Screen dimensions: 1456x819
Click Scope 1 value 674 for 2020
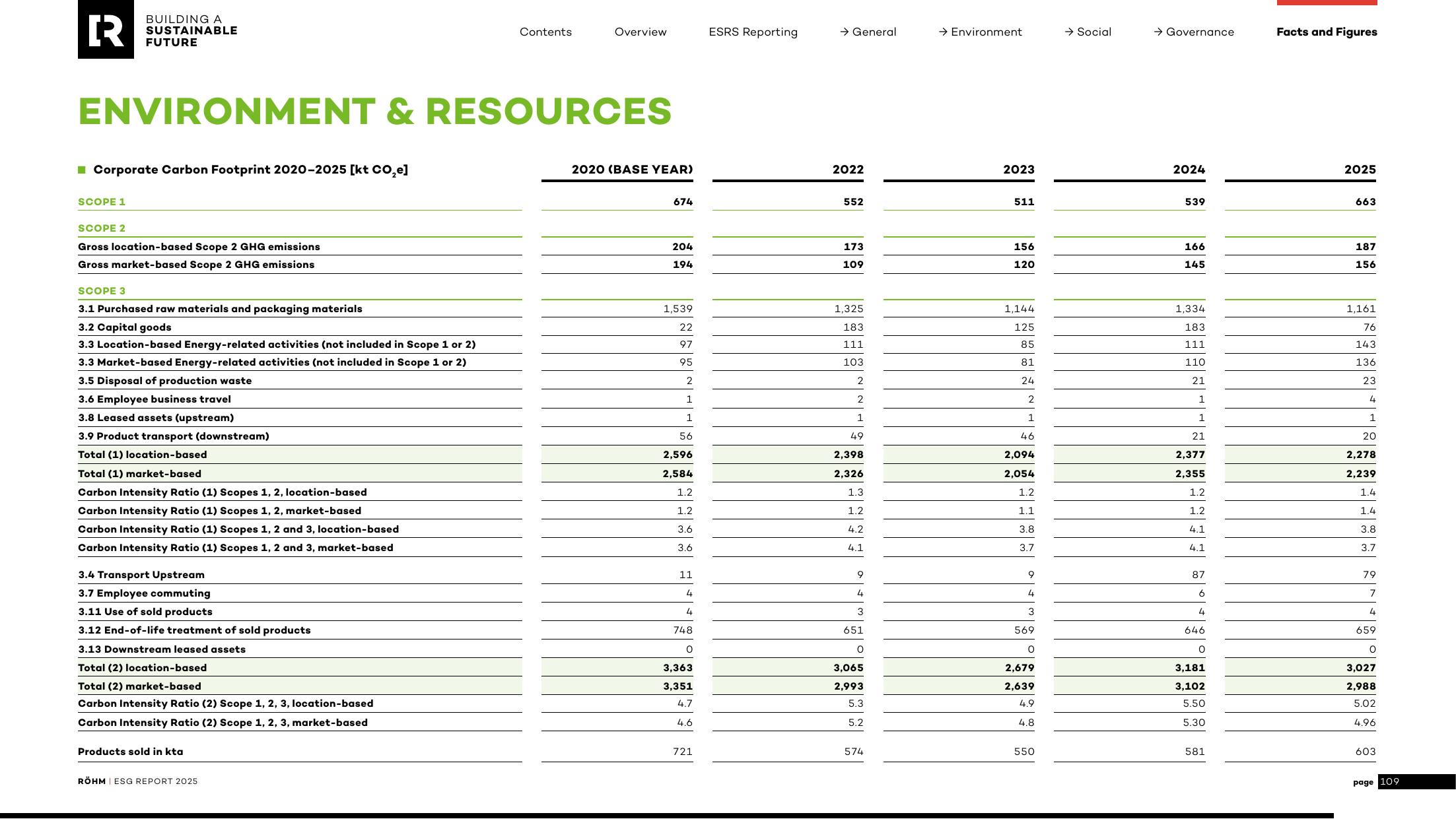(683, 202)
